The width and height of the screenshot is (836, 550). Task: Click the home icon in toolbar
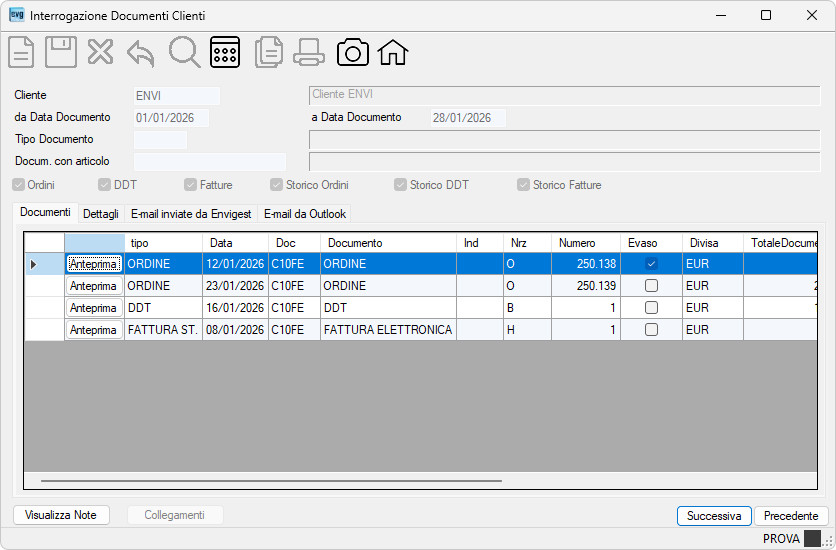coord(393,52)
